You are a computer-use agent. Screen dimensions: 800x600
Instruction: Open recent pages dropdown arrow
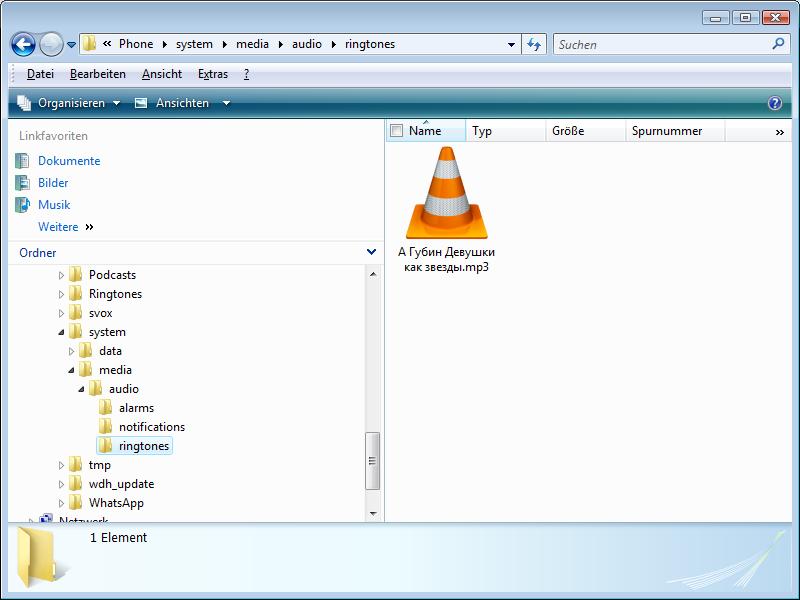(x=71, y=45)
